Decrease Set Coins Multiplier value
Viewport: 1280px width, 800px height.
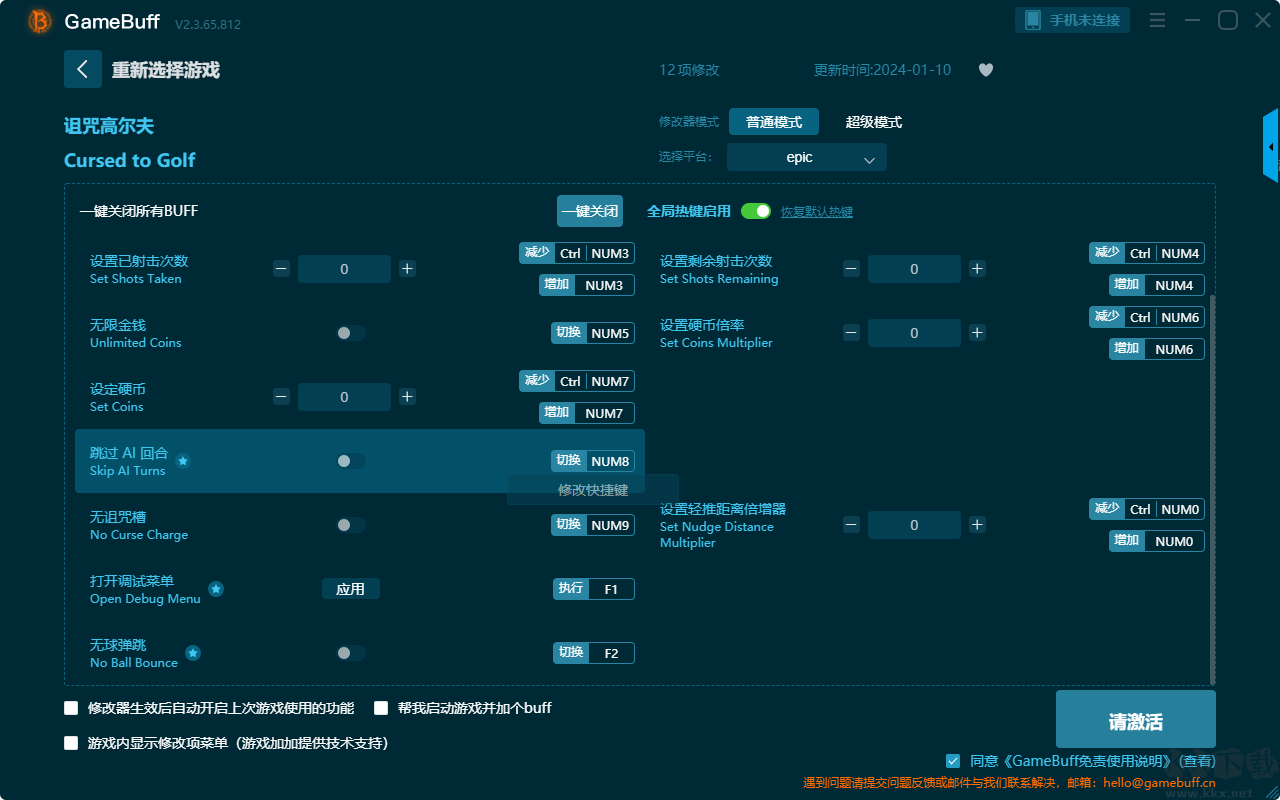(x=851, y=333)
